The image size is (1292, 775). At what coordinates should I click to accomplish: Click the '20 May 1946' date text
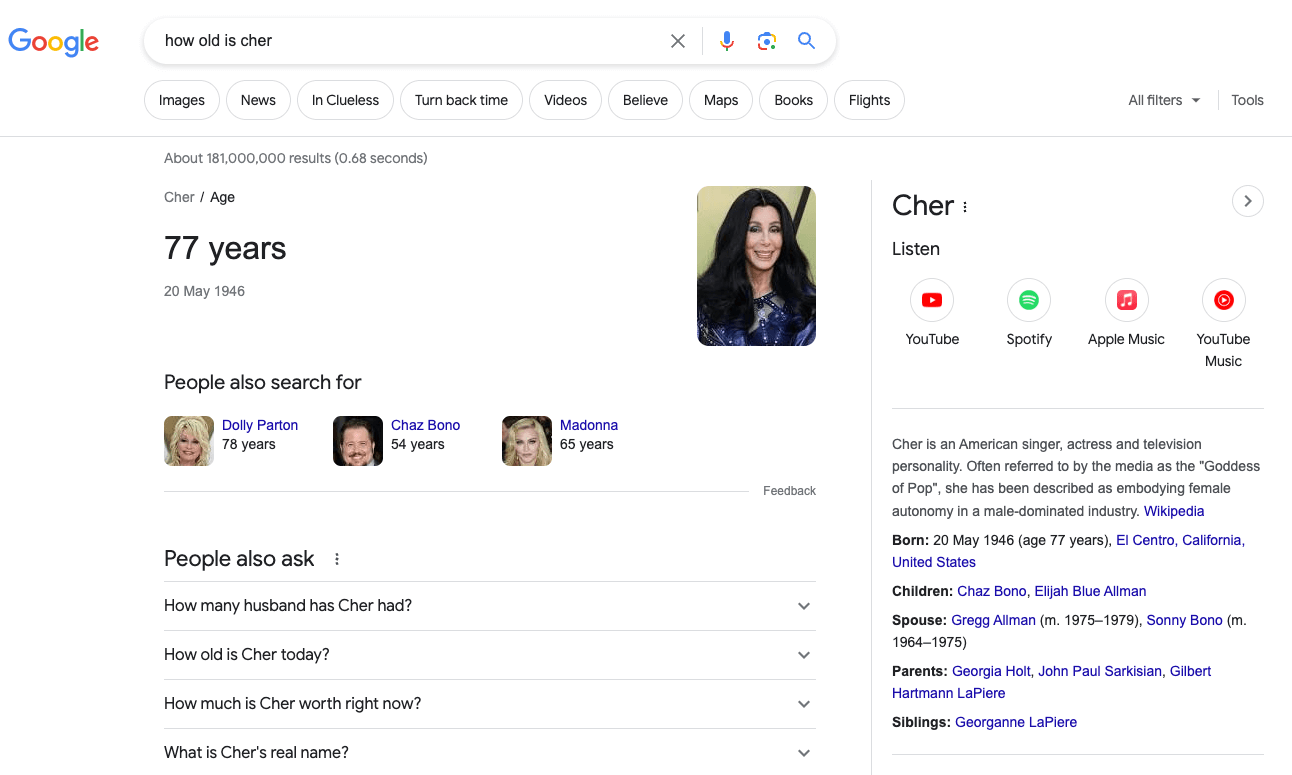tap(204, 291)
